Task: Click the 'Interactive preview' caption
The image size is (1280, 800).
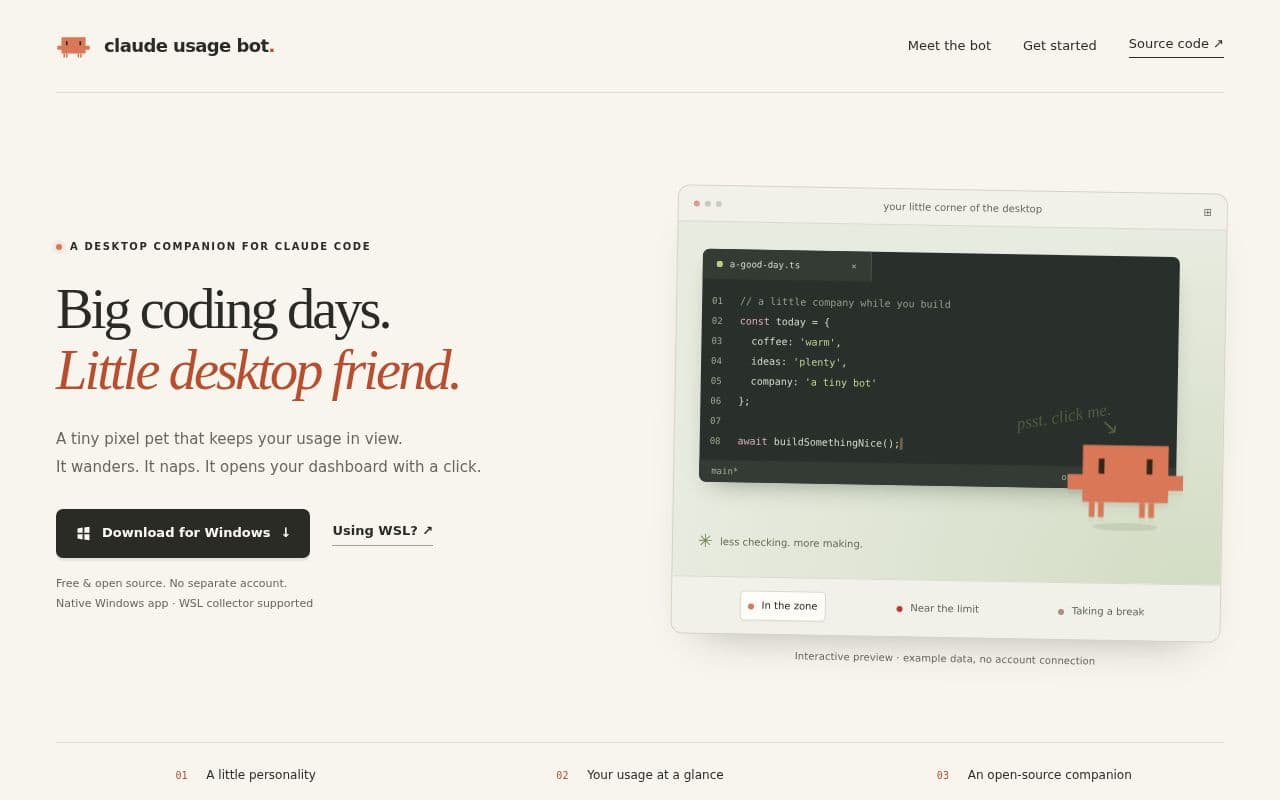Action: [x=945, y=658]
